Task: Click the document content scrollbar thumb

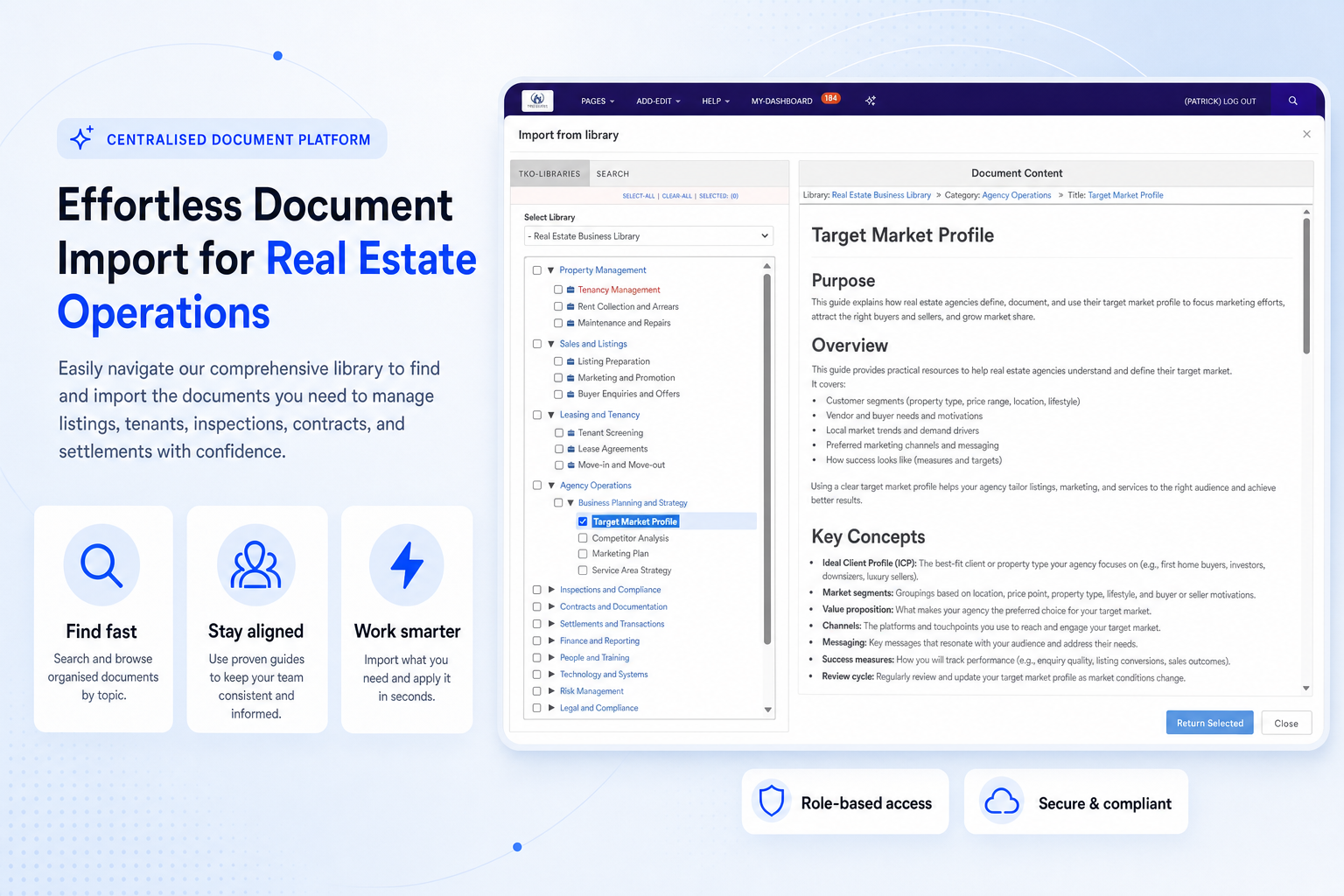Action: pyautogui.click(x=1305, y=286)
